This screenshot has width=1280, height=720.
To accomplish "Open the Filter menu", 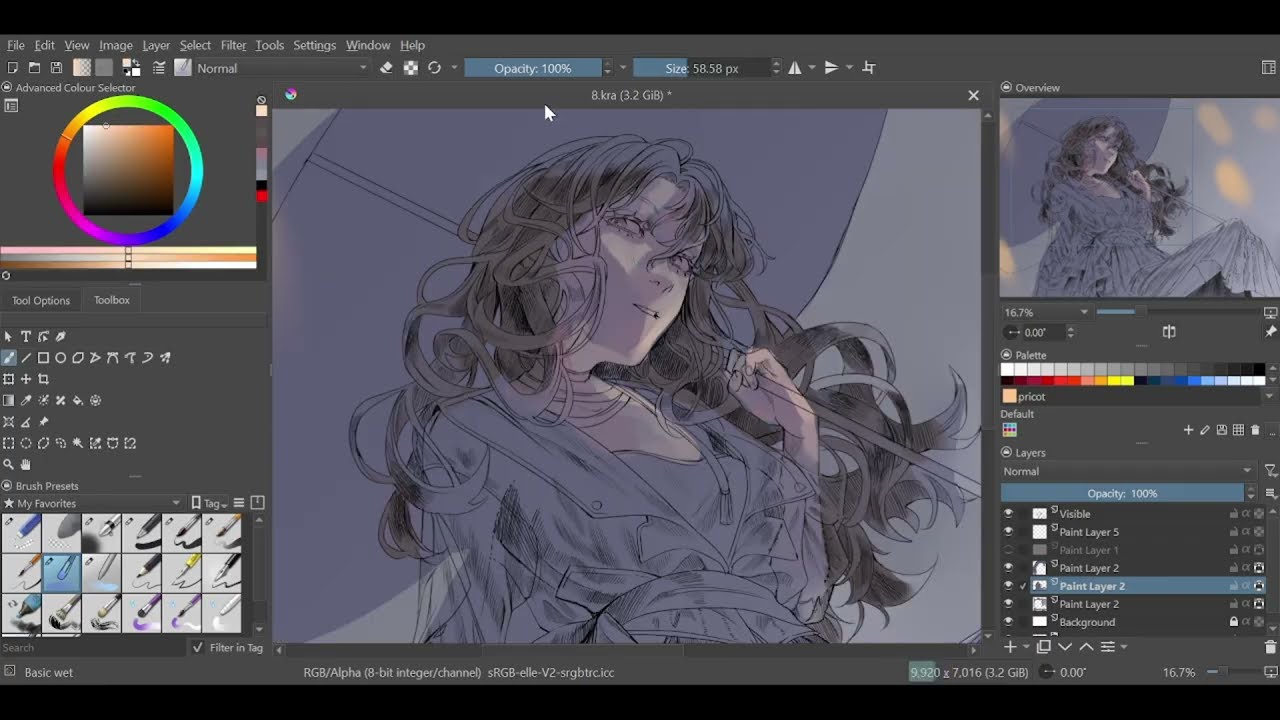I will point(233,45).
